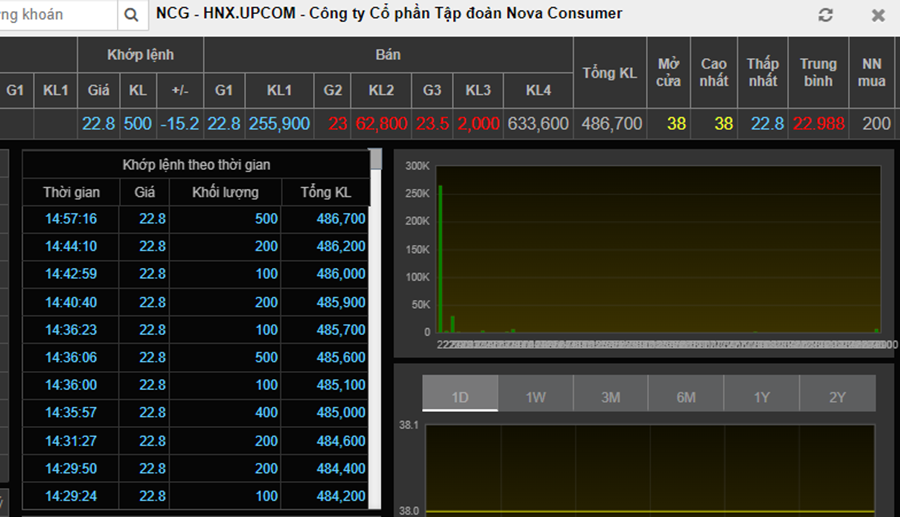Screen dimensions: 900x517
Task: Close the NCG stock detail panel
Action: (x=878, y=15)
